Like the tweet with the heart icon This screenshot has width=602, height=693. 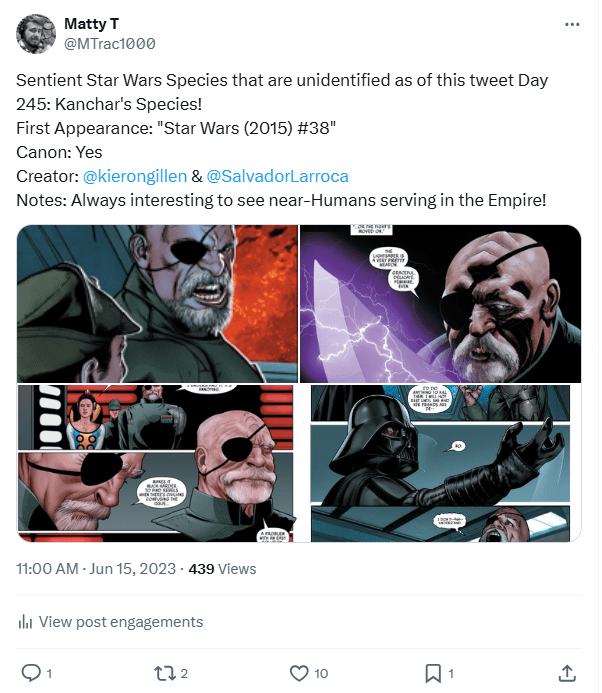tap(297, 672)
